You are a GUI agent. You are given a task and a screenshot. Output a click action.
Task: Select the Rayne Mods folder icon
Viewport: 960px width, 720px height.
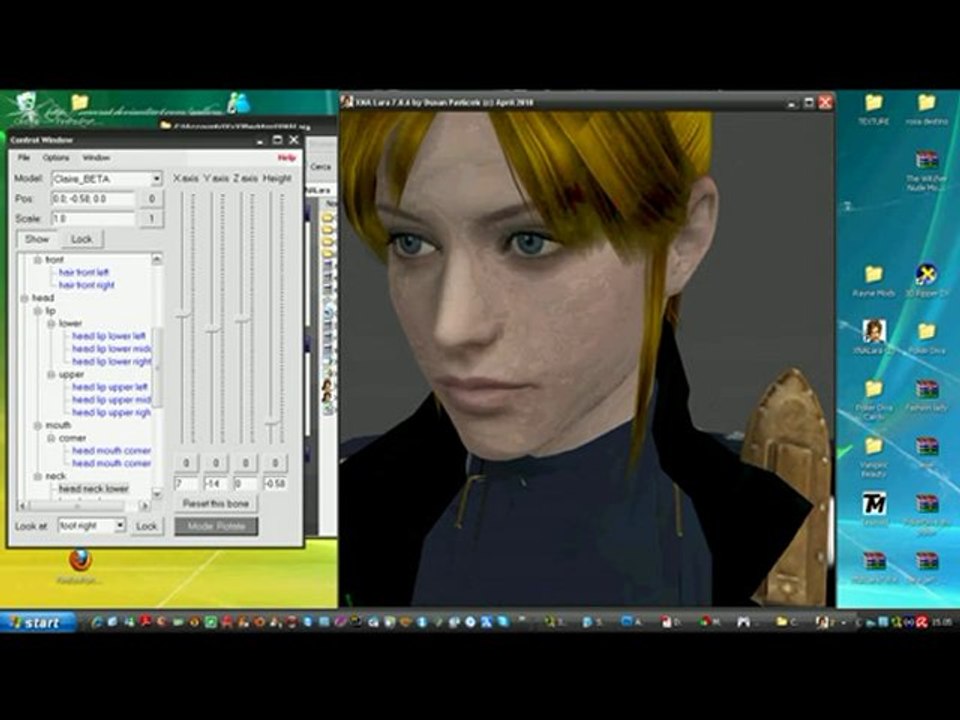coord(873,281)
